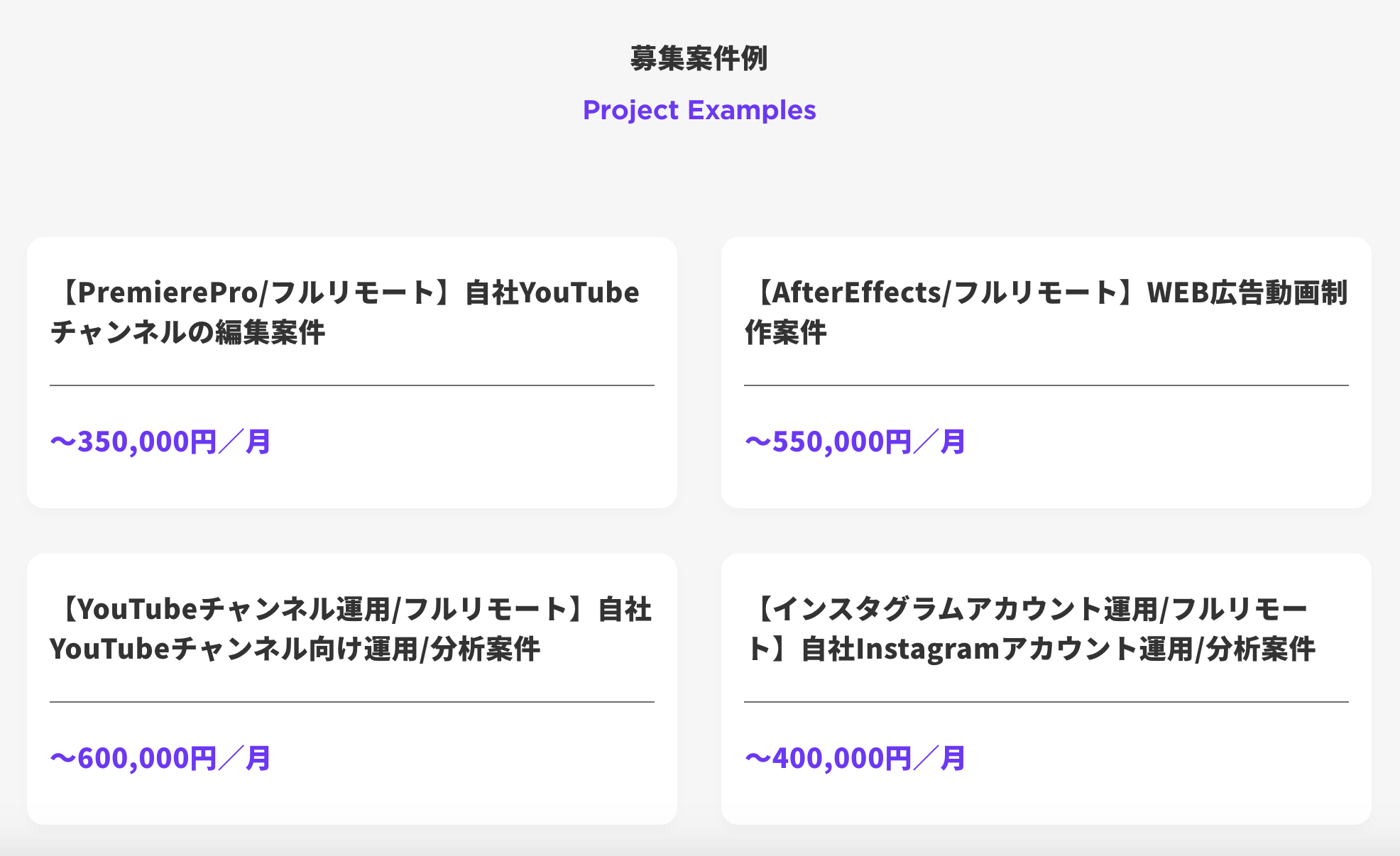This screenshot has height=856, width=1400.
Task: Click the title line ending with 作案件
Action: click(786, 332)
